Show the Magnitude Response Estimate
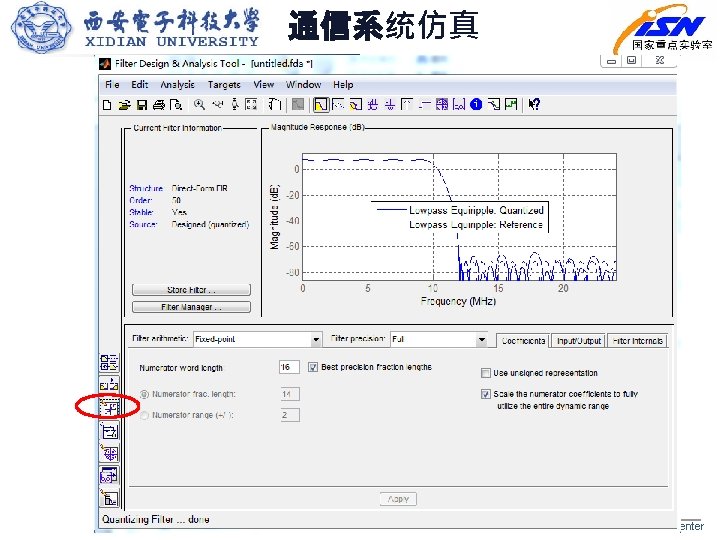 [494, 105]
